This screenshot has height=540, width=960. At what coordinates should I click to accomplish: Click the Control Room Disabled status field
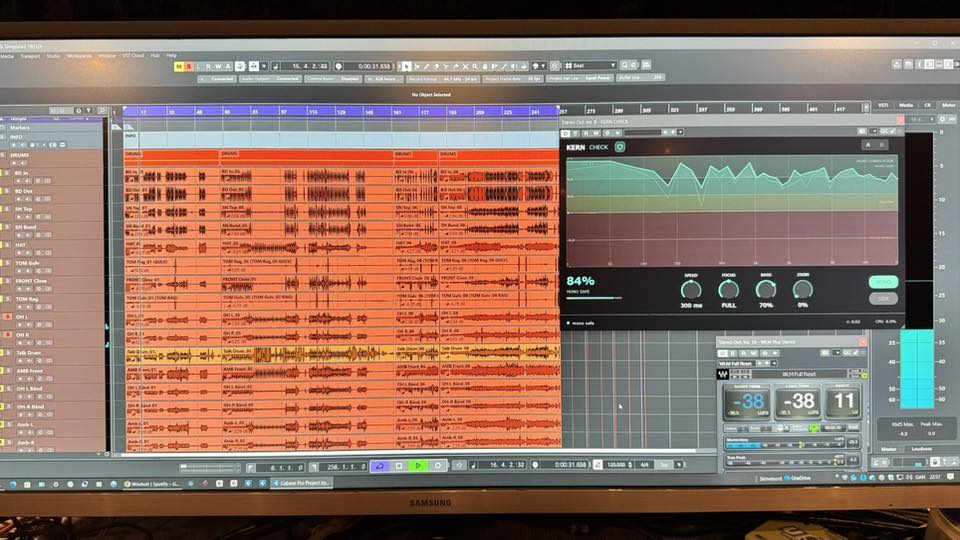[x=333, y=78]
